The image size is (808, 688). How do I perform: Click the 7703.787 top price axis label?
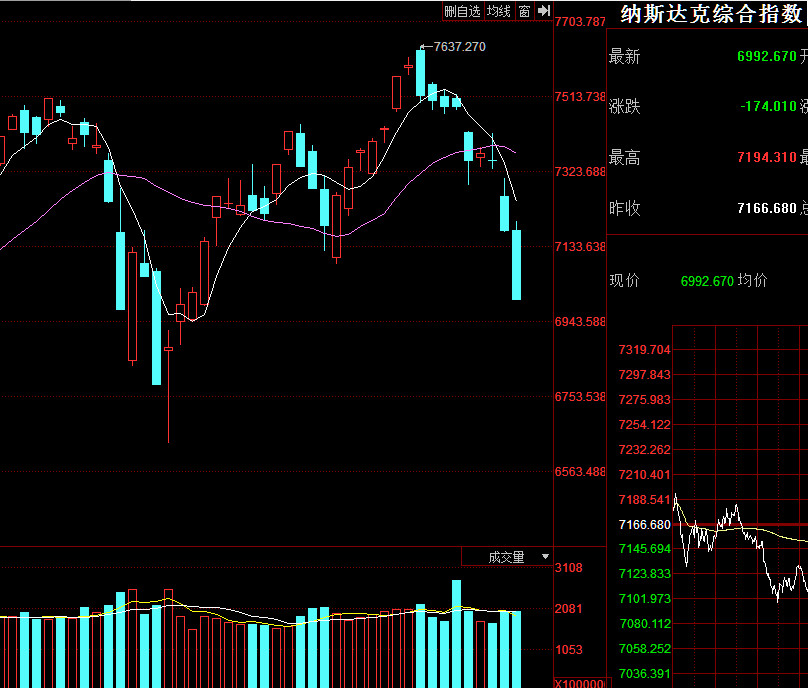(x=580, y=22)
